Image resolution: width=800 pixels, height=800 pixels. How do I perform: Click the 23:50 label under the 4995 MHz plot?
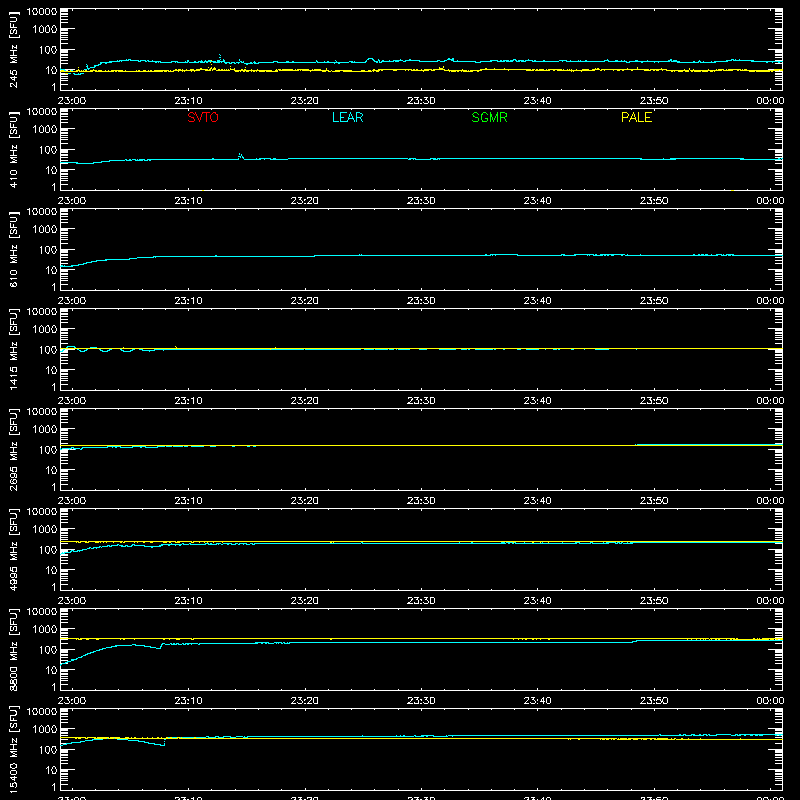pyautogui.click(x=654, y=601)
